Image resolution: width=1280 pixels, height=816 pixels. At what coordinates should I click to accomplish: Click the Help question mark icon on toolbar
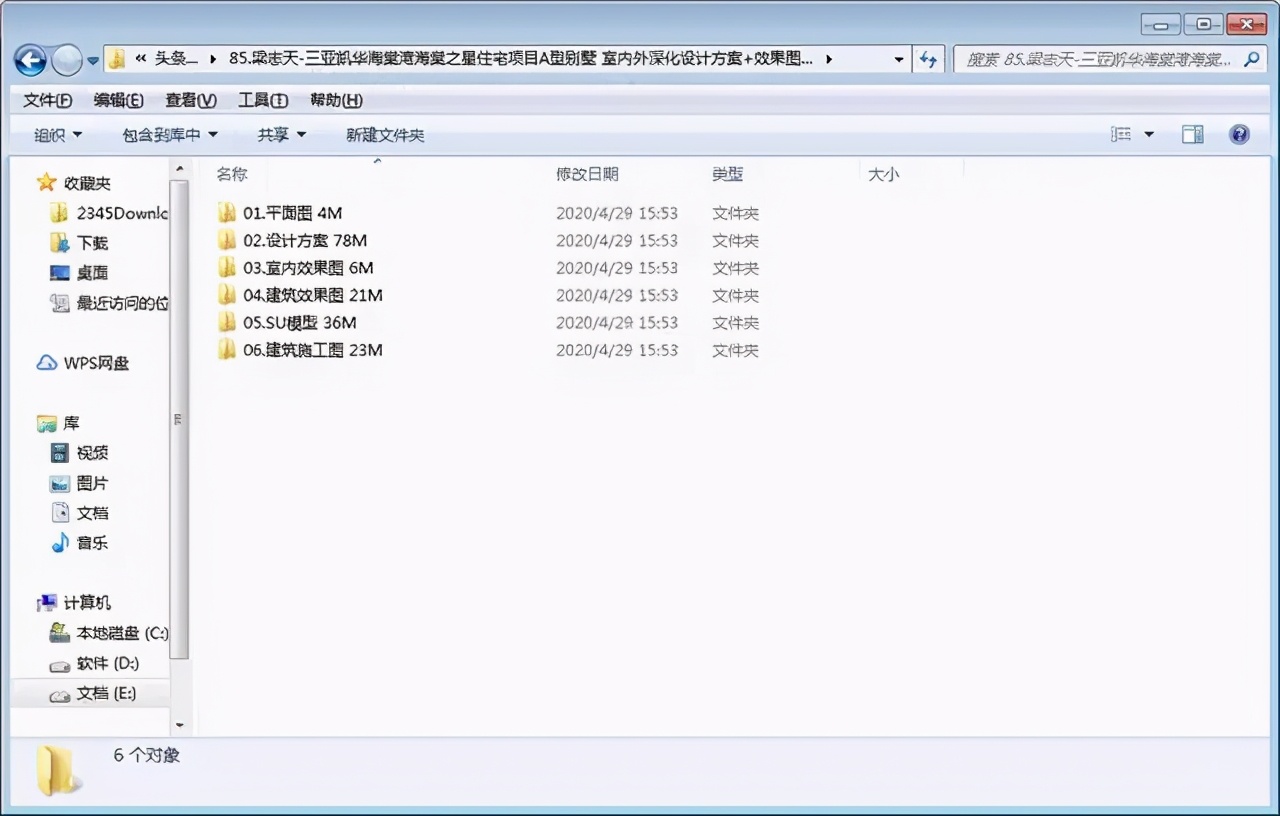click(x=1237, y=134)
